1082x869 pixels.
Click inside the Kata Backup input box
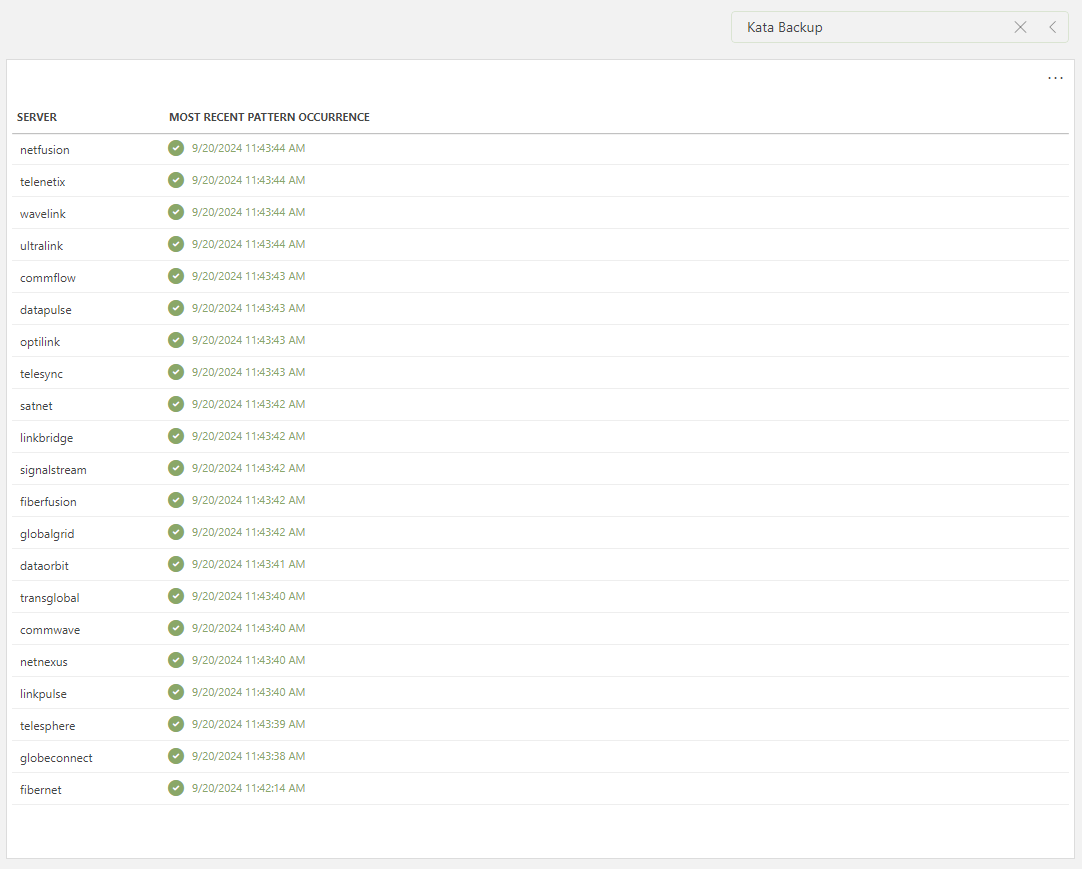tap(870, 27)
